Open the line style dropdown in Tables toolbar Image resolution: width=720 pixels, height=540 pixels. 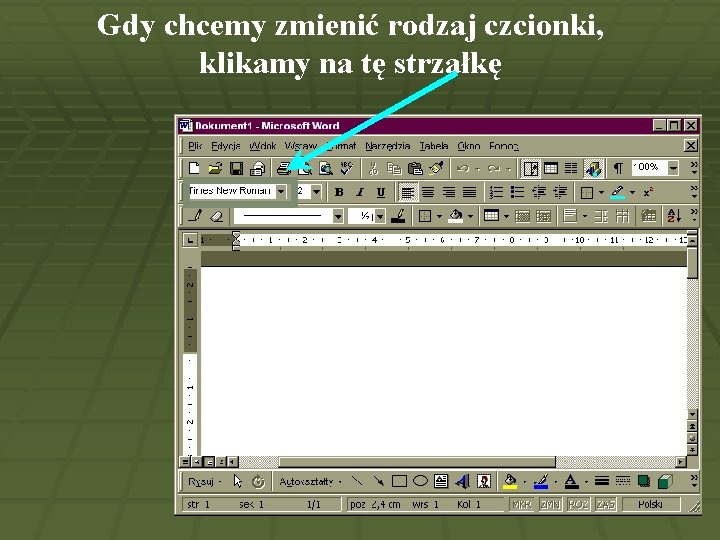coord(338,216)
